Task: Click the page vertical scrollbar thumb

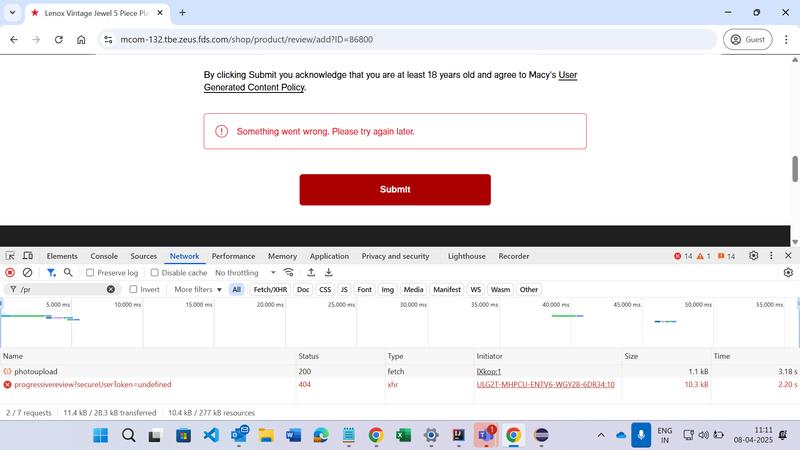Action: pos(795,169)
